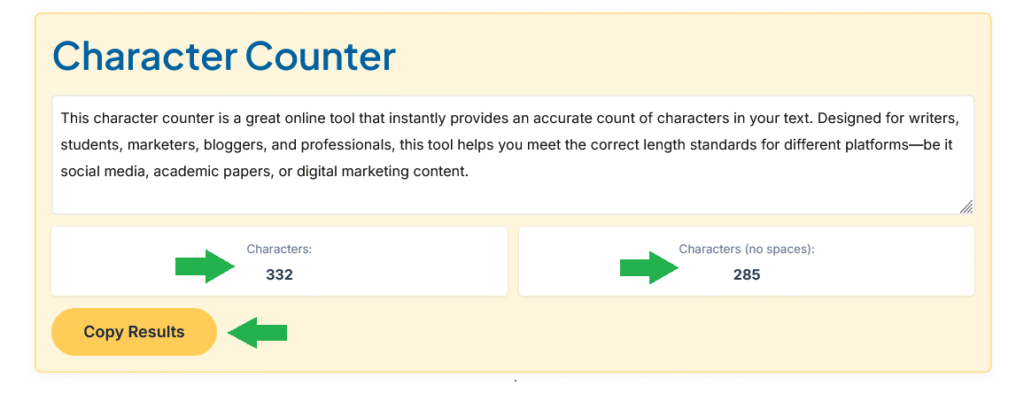The width and height of the screenshot is (1024, 393).
Task: Click the word "This" starting the text
Action: 75,120
